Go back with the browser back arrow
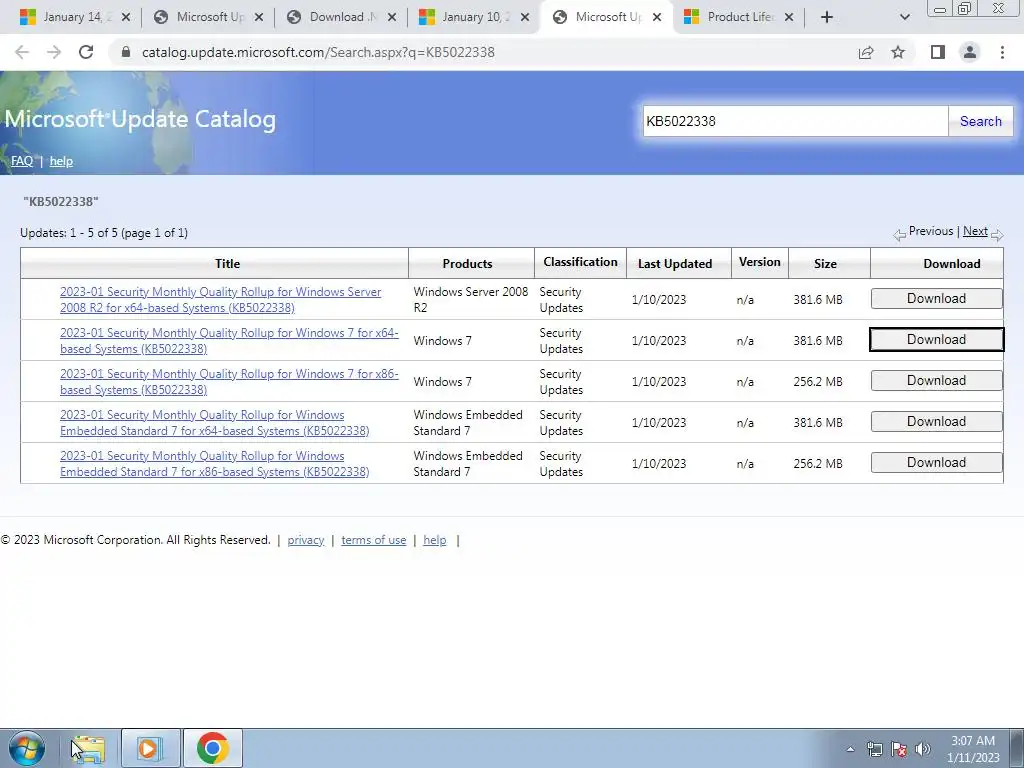1024x768 pixels. [22, 52]
